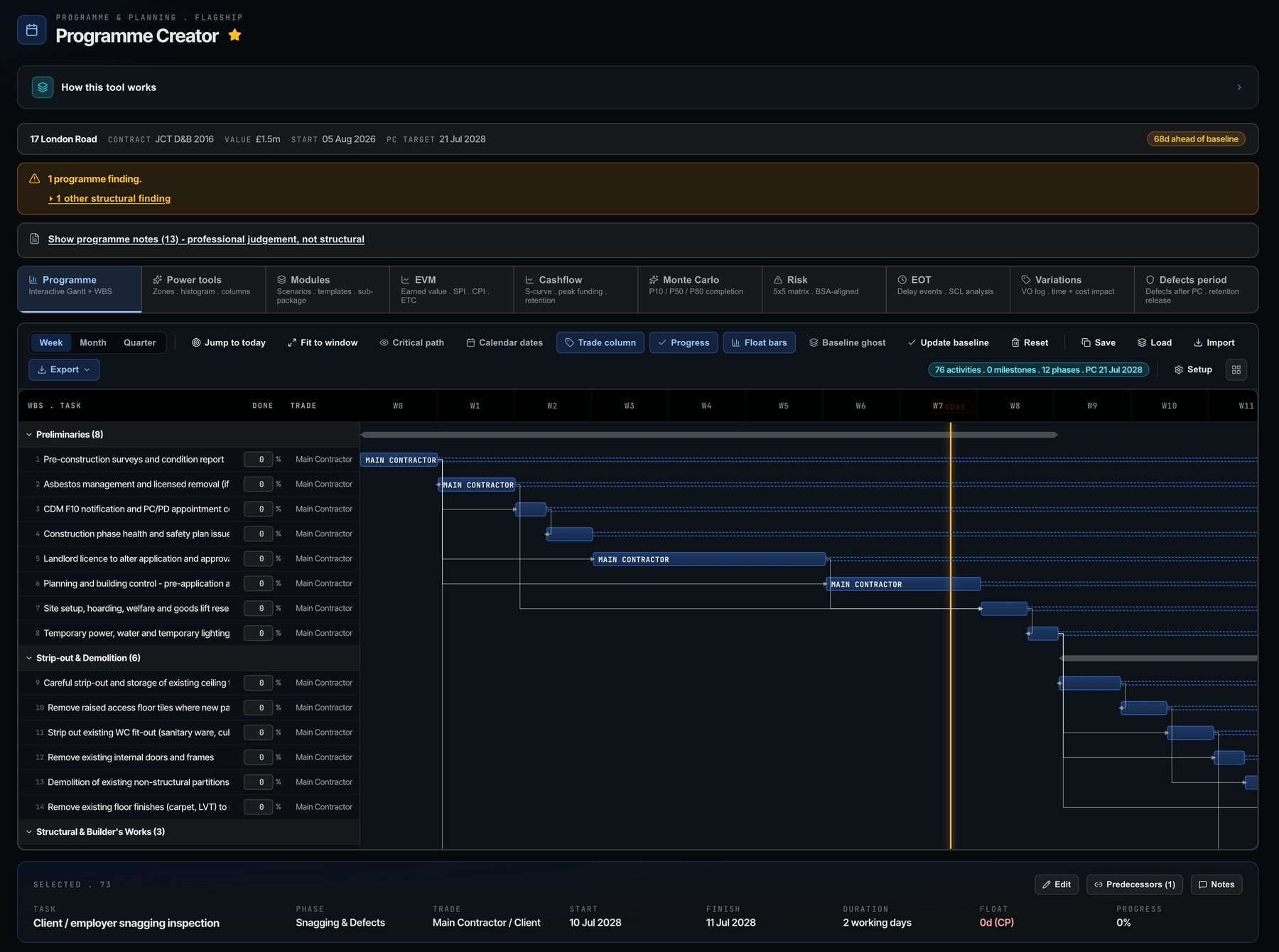
Task: Reset the programme with the trash button
Action: [x=1029, y=342]
